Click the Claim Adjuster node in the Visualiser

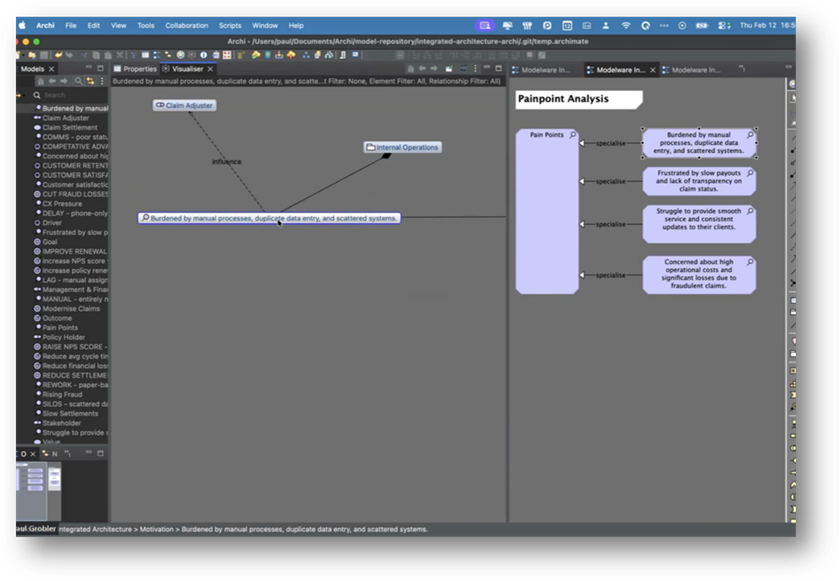(185, 105)
